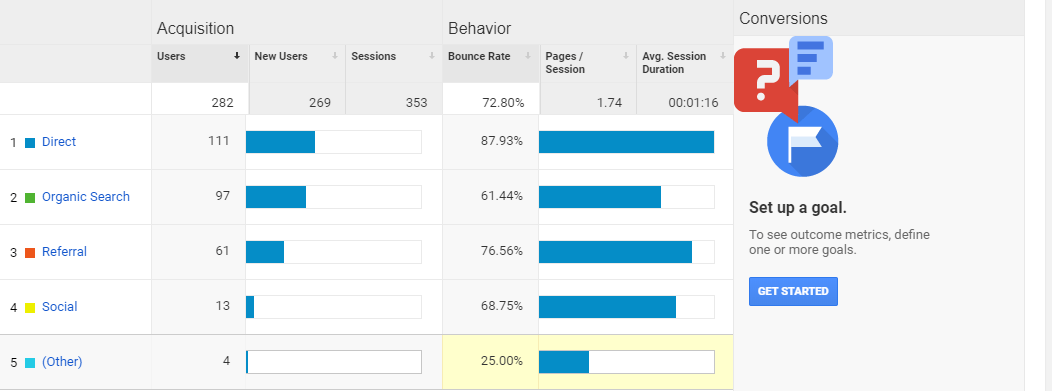This screenshot has width=1052, height=391.
Task: Click sort arrow beside Bounce Rate
Action: click(528, 56)
